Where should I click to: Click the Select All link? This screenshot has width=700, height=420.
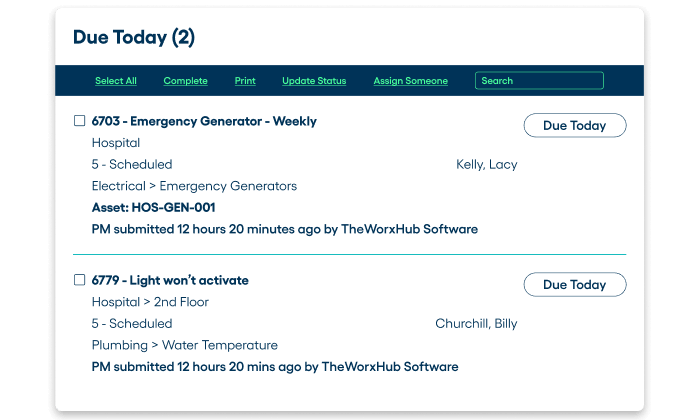(116, 81)
